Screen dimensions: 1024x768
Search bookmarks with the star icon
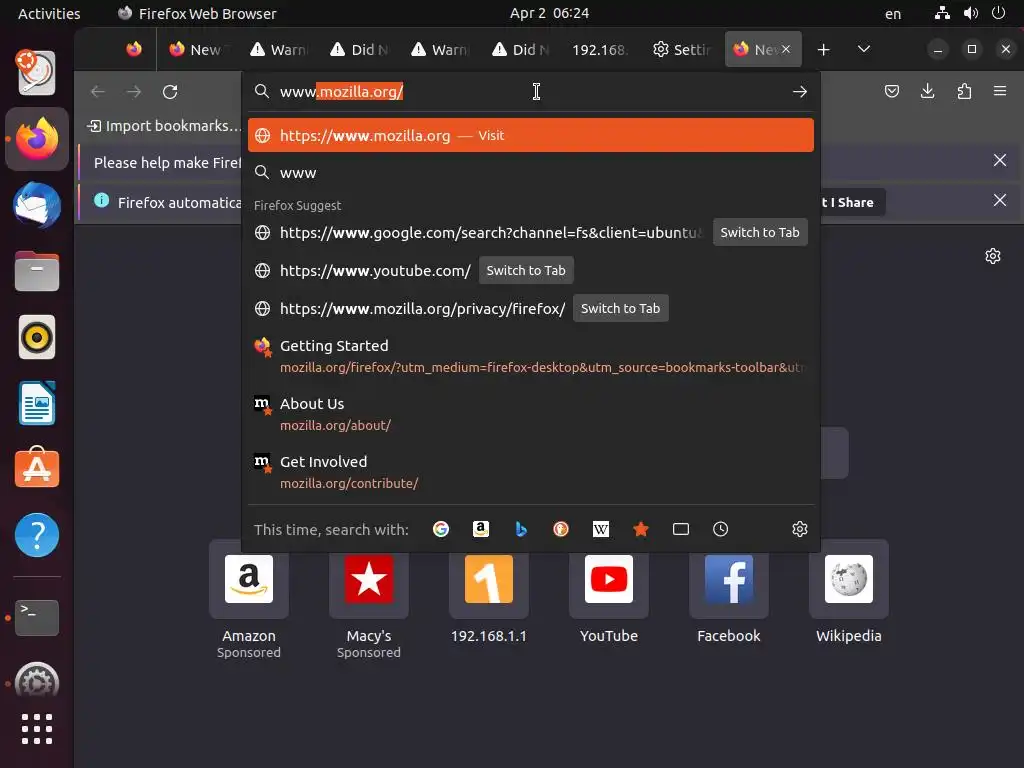[641, 529]
